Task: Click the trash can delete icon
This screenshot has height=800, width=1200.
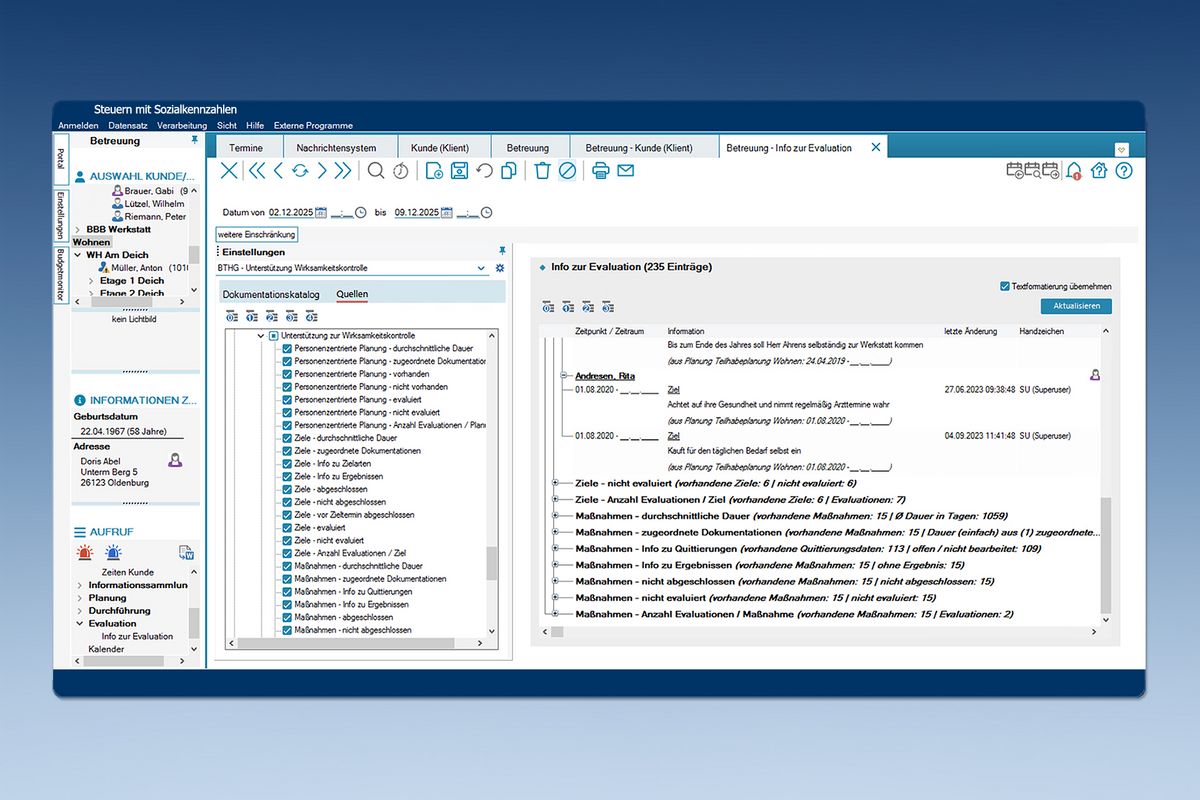Action: point(542,171)
